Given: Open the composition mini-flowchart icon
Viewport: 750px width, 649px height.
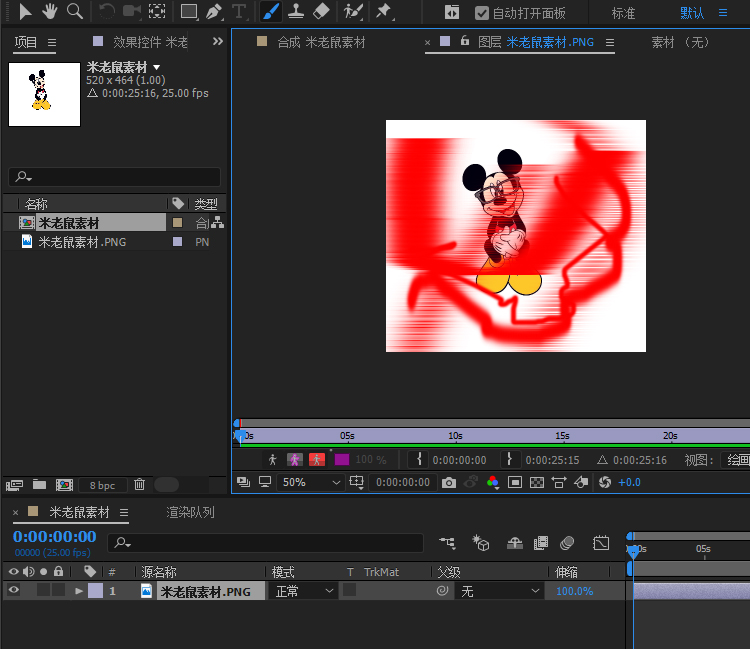Looking at the screenshot, I should tap(448, 543).
